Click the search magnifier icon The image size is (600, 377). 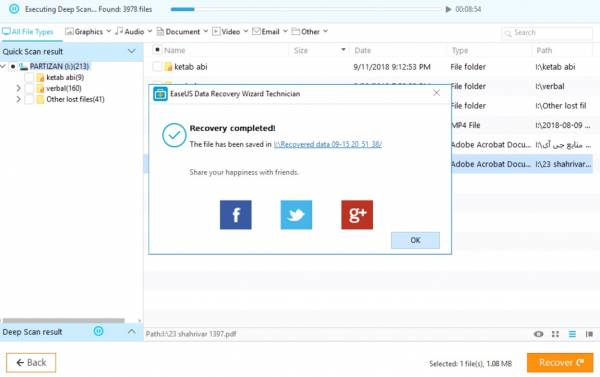pos(508,33)
